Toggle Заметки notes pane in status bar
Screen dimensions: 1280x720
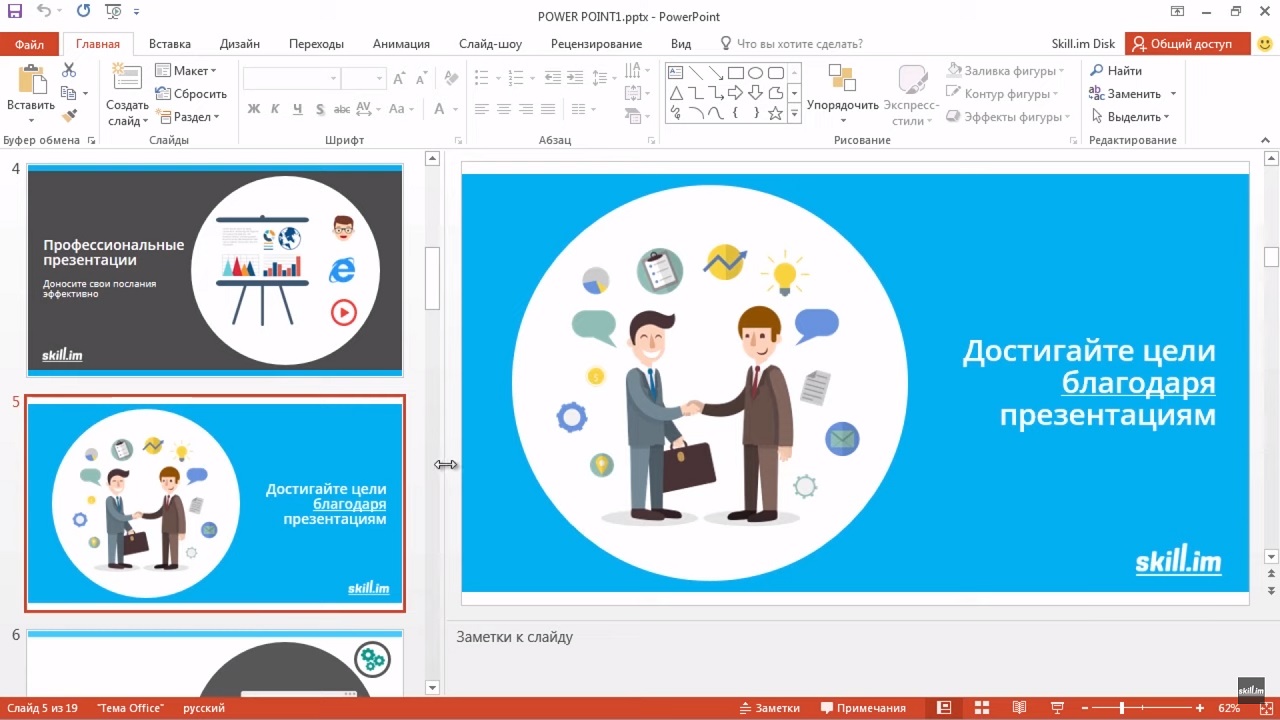pos(767,708)
